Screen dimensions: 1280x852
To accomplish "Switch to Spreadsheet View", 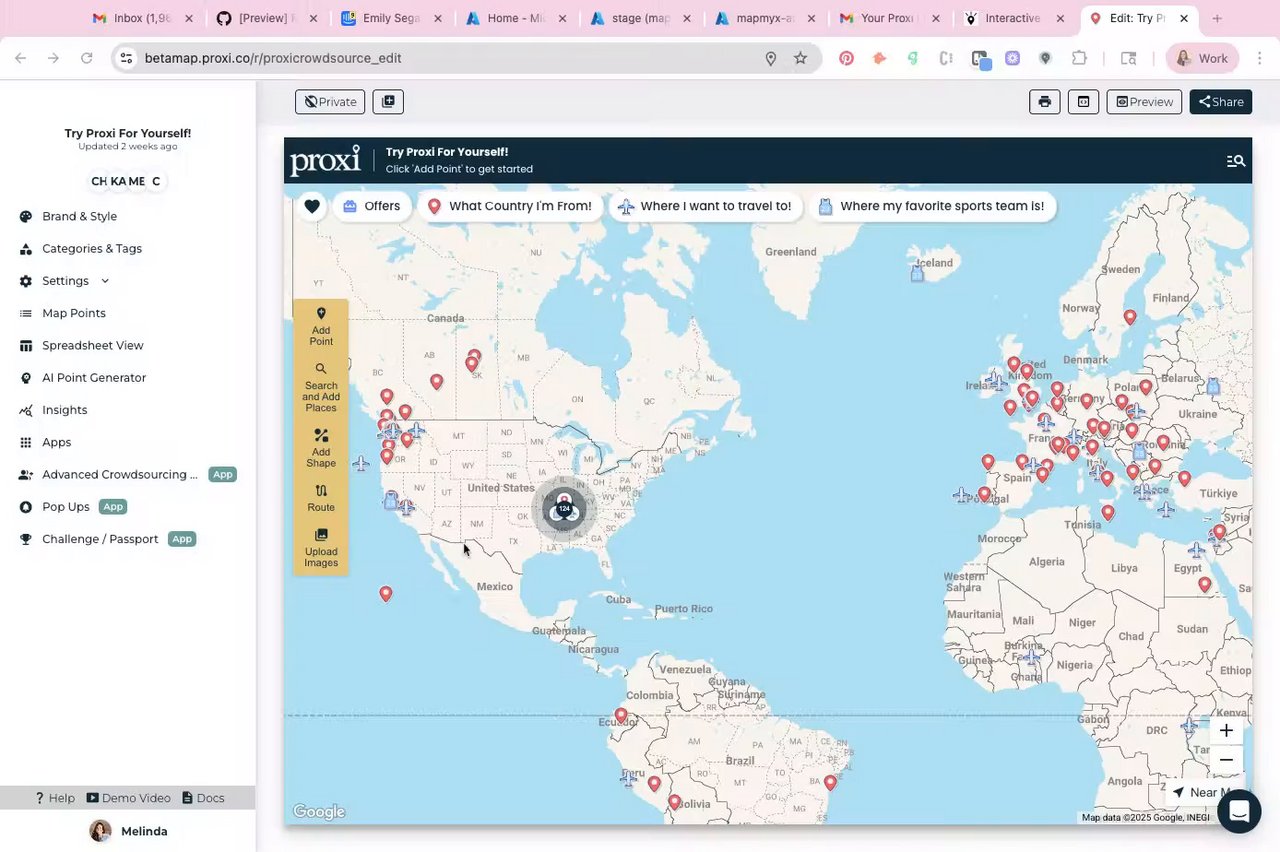I will point(93,345).
